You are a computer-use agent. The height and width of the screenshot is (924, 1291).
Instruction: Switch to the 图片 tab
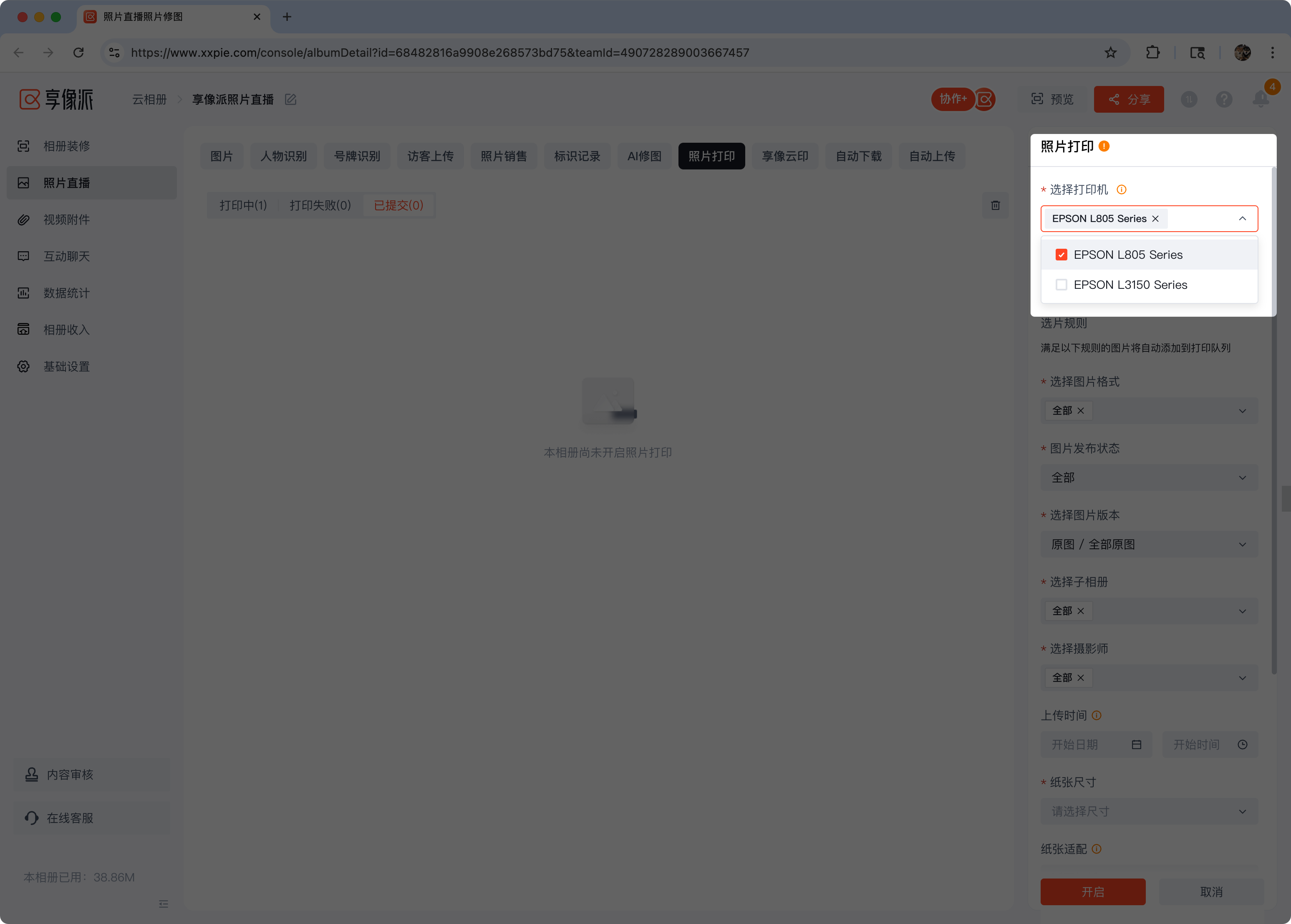click(221, 156)
